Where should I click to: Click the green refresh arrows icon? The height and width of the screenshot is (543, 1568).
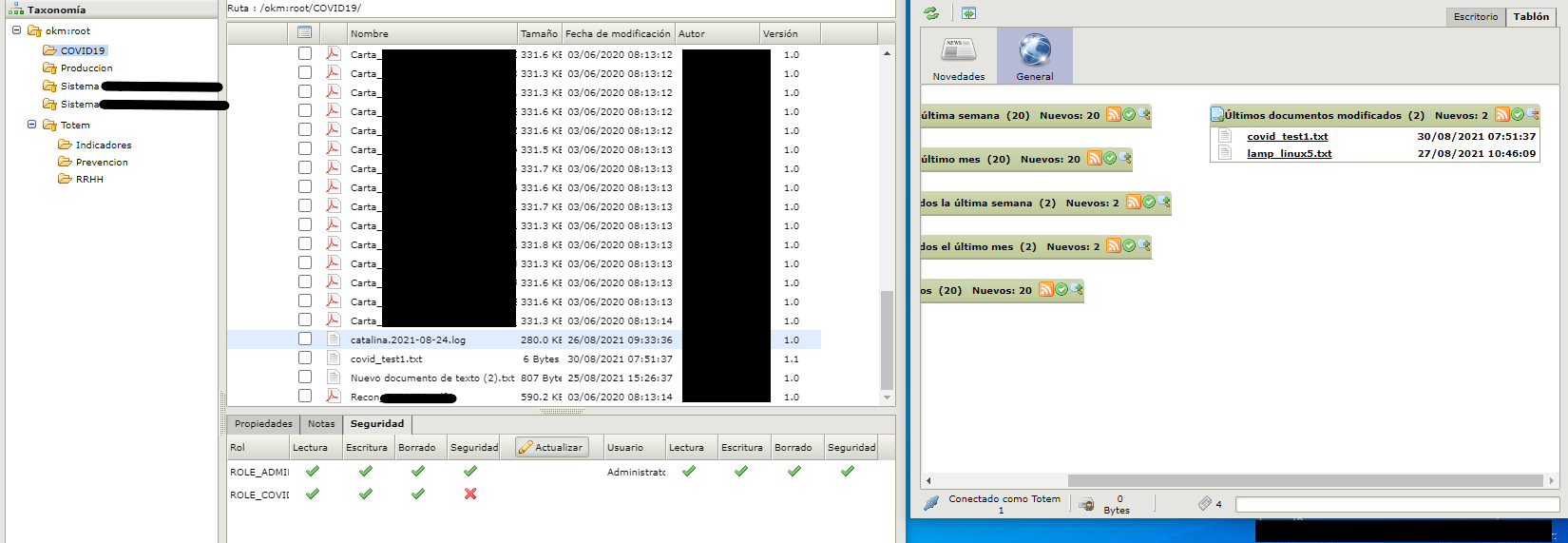click(x=931, y=13)
